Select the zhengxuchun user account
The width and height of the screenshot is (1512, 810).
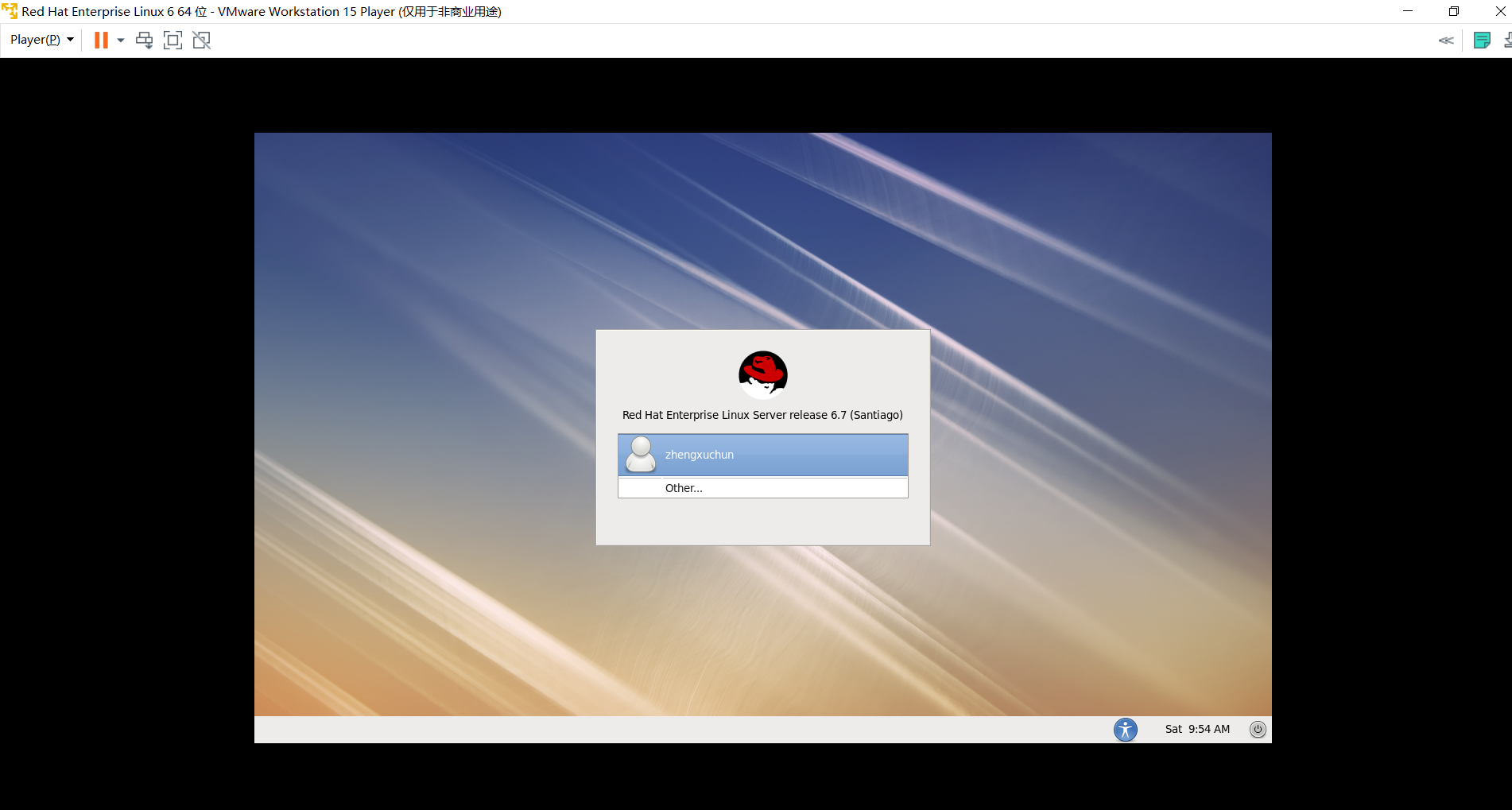762,455
